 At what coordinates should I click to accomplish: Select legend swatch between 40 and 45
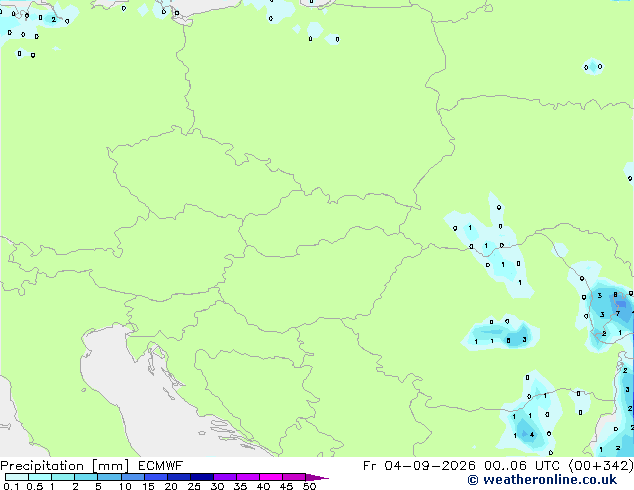click(271, 477)
